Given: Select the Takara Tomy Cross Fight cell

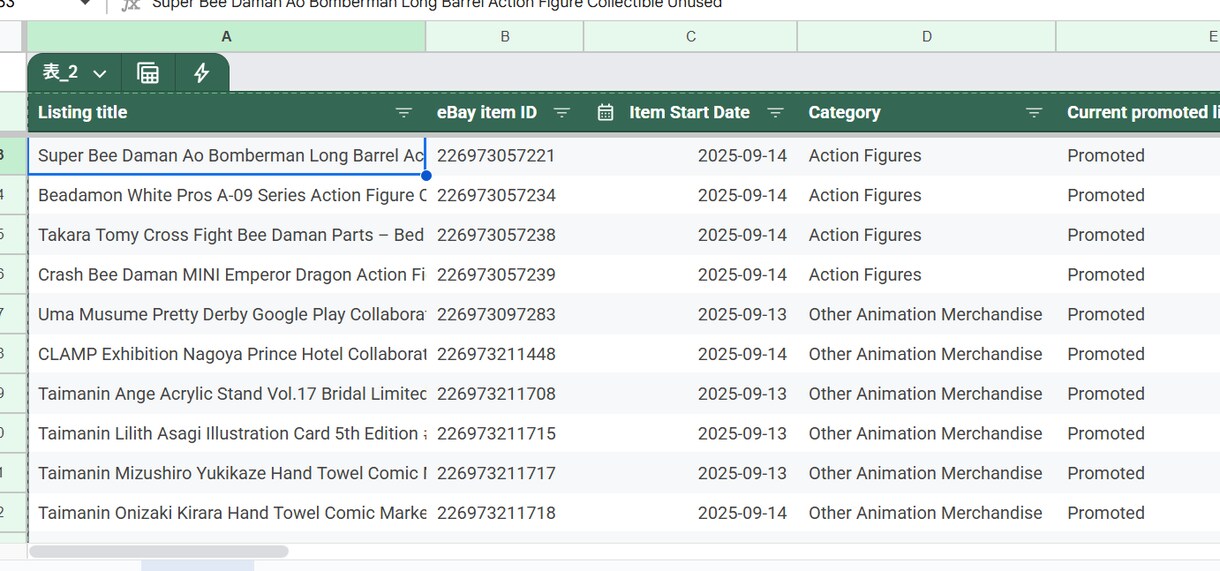Looking at the screenshot, I should pyautogui.click(x=227, y=235).
